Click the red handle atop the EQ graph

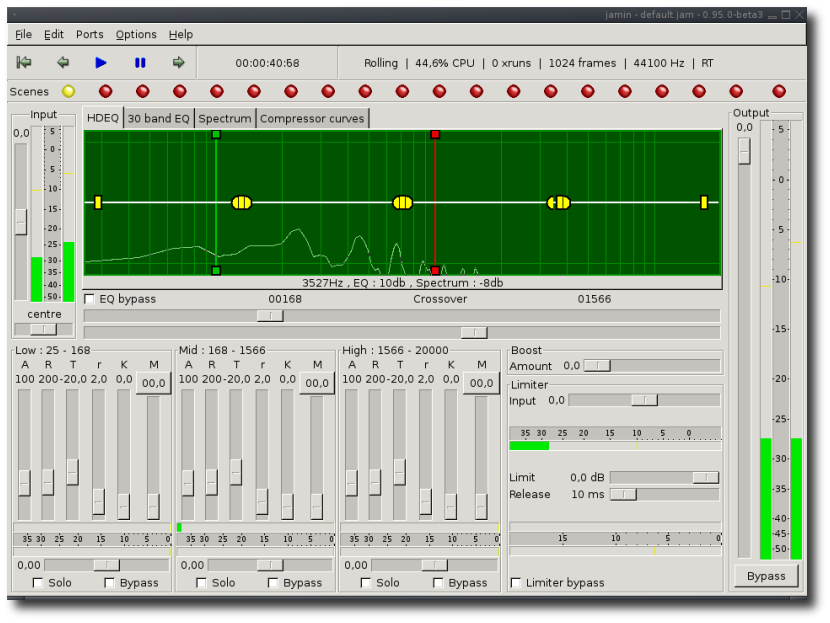click(x=435, y=134)
